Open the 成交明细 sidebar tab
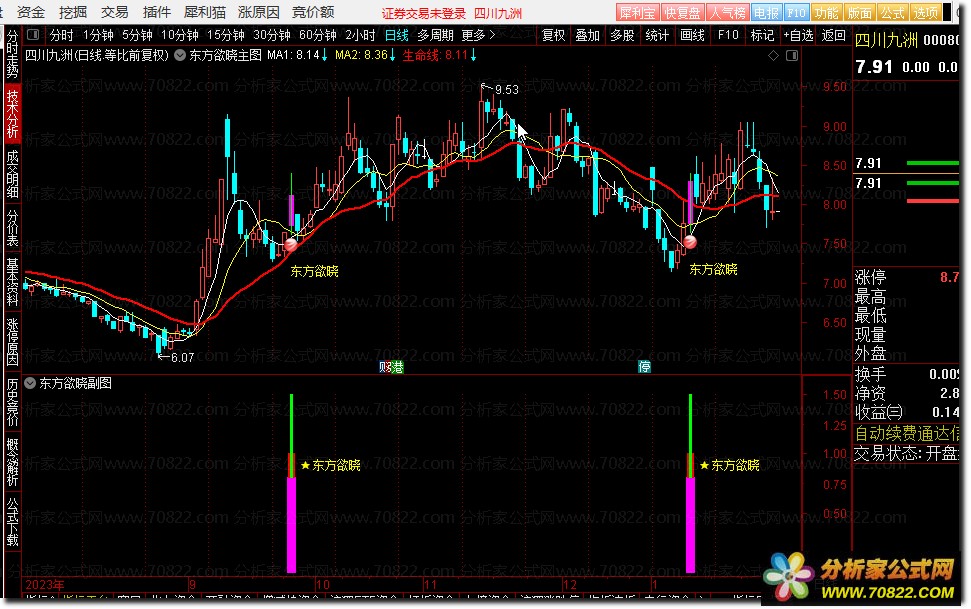Image resolution: width=971 pixels, height=609 pixels. click(12, 173)
